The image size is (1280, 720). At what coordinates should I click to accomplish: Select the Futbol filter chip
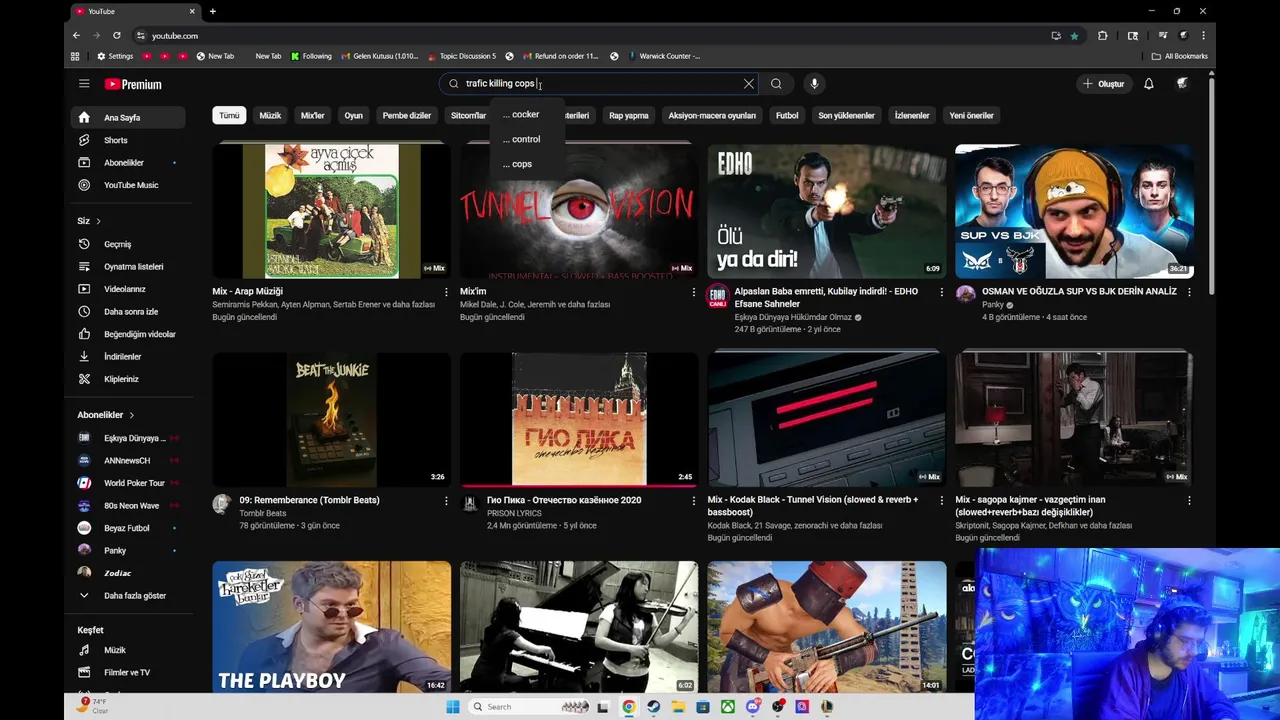(x=787, y=115)
